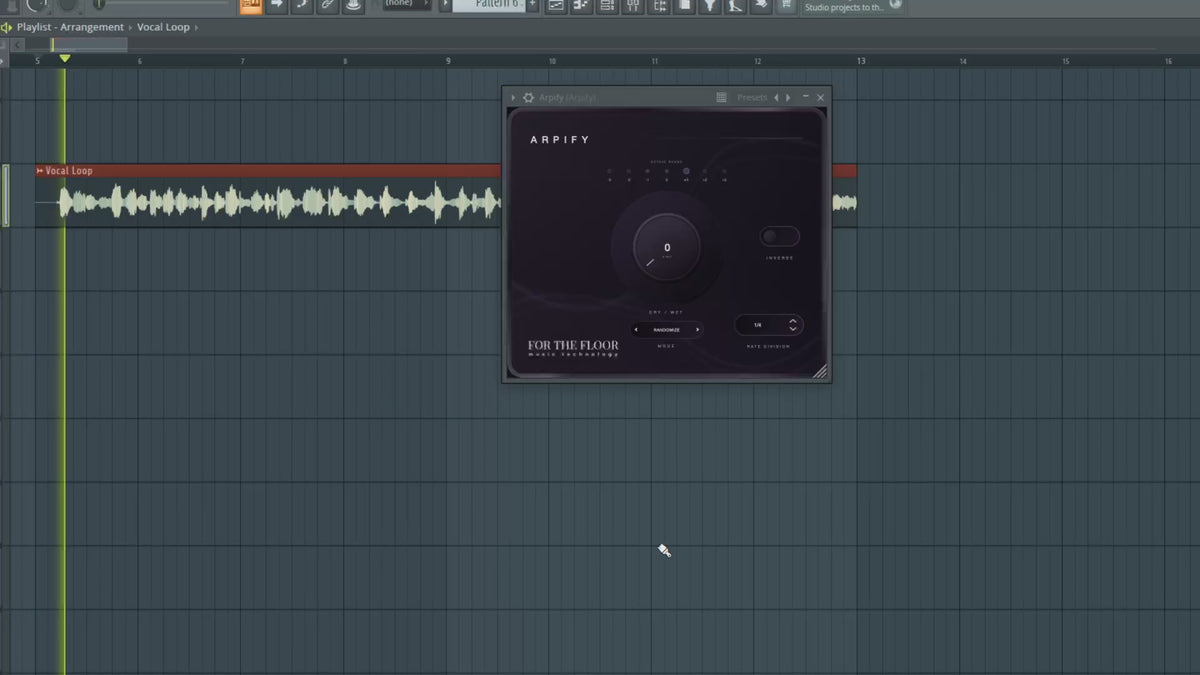Image resolution: width=1200 pixels, height=675 pixels.
Task: Open the Playlist view from the toolbar
Action: [556, 6]
